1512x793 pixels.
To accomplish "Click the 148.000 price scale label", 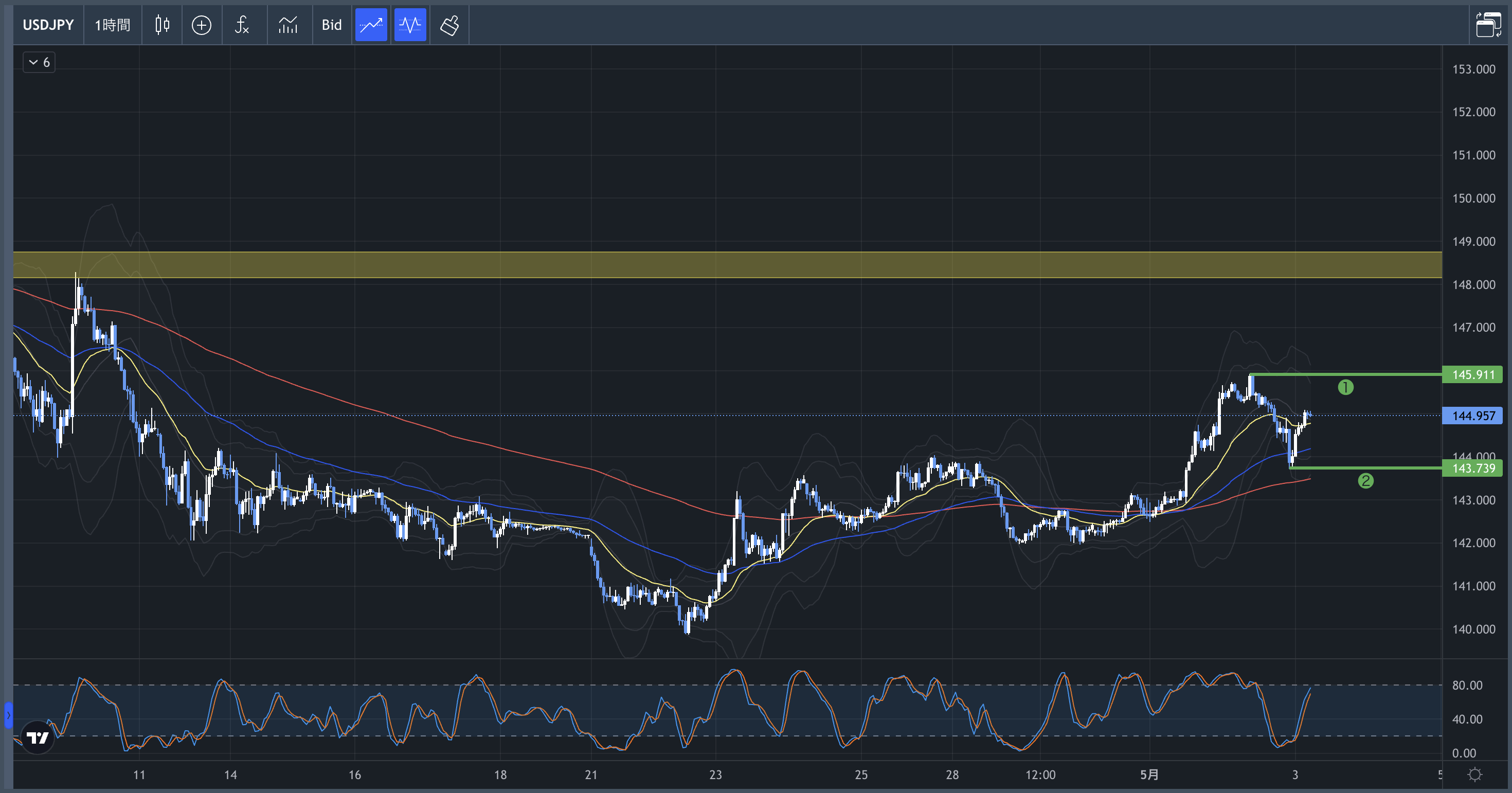I will pyautogui.click(x=1473, y=285).
